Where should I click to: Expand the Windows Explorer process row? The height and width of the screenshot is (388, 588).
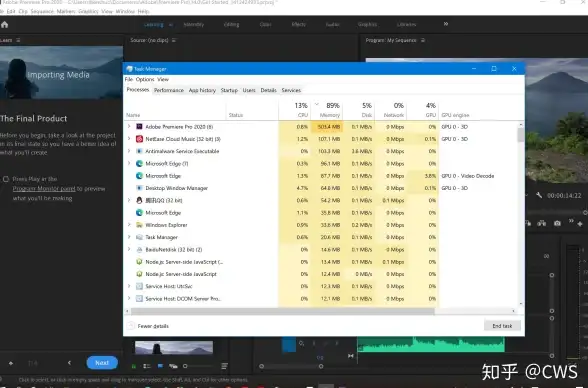point(129,225)
